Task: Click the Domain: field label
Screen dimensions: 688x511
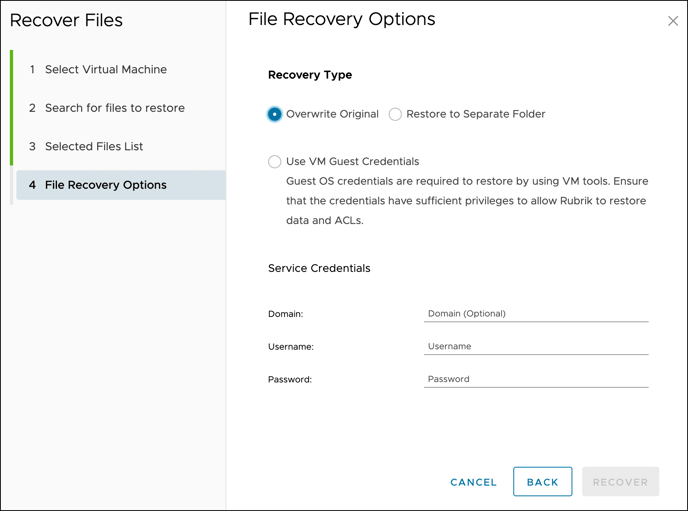Action: [x=285, y=314]
